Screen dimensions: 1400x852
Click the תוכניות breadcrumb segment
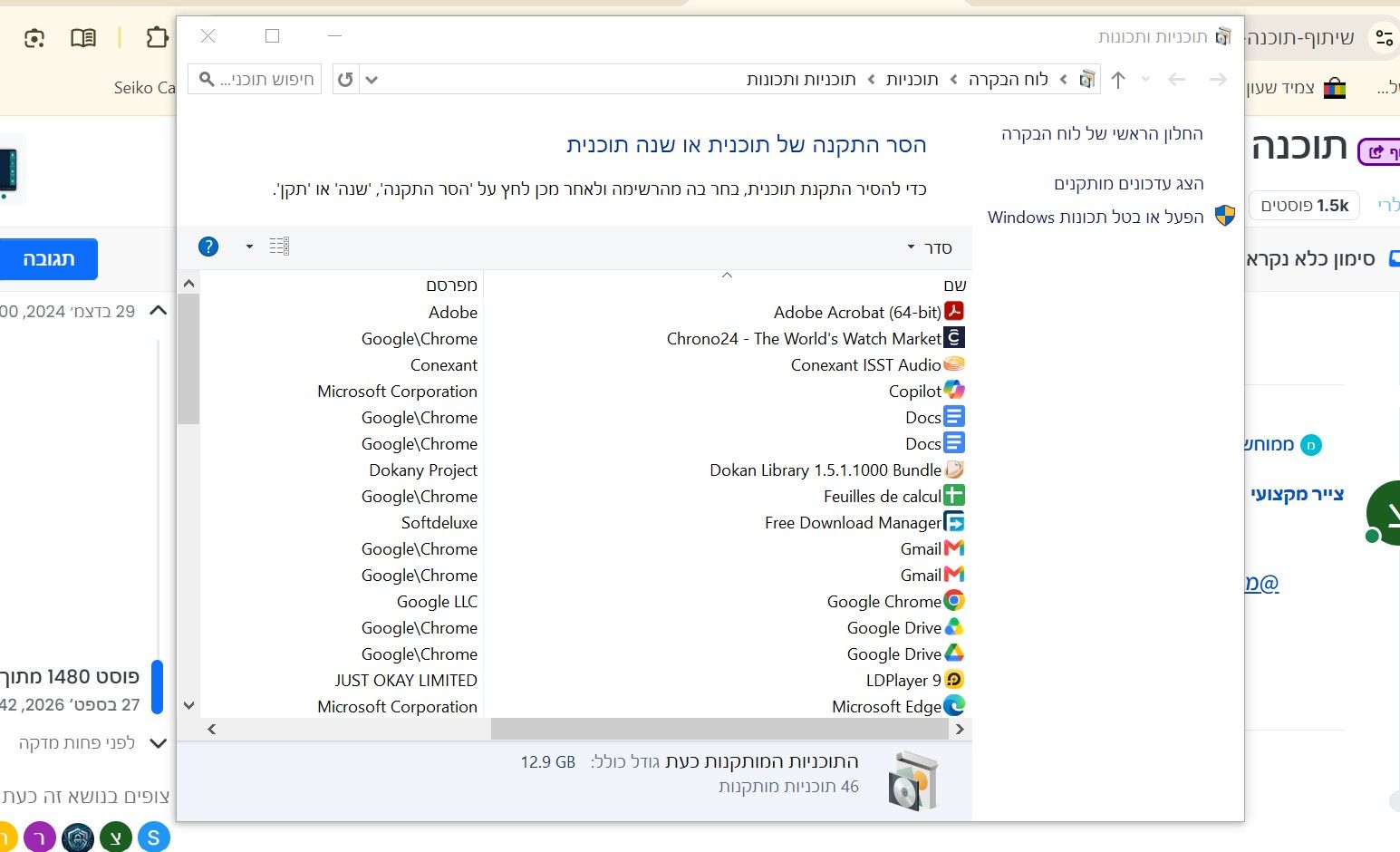click(x=912, y=80)
